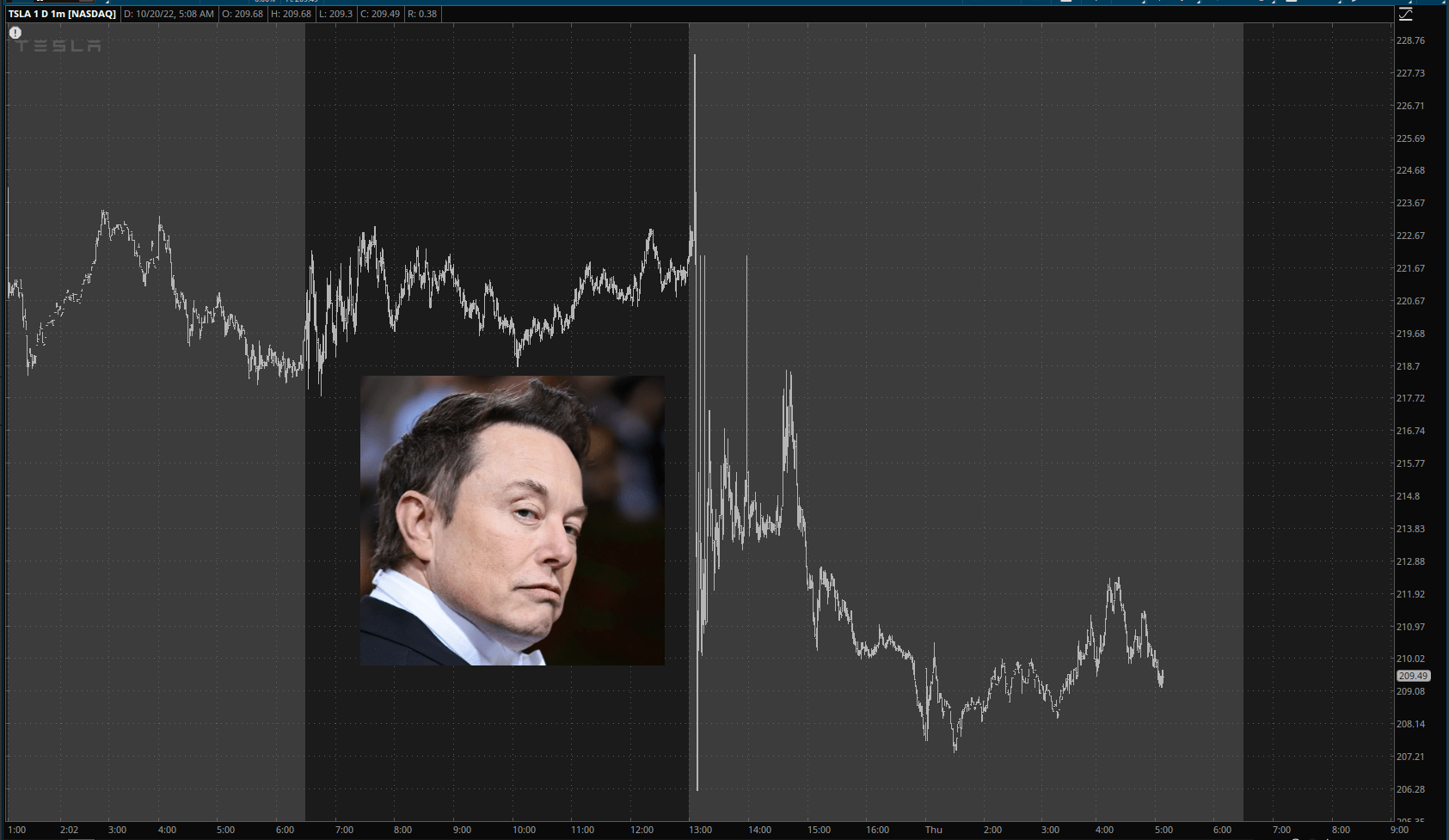Click the date readout showing 10/20/22
This screenshot has height=840, width=1449.
click(169, 14)
